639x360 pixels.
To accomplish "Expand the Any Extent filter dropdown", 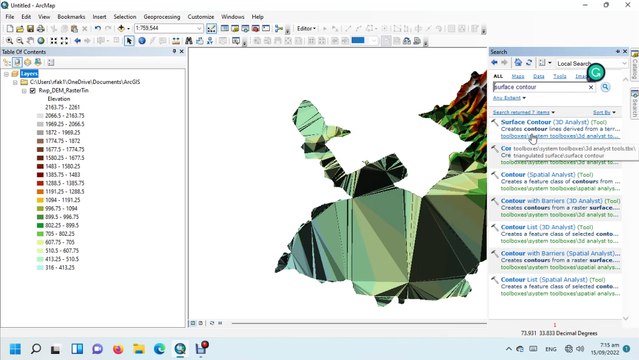I will pyautogui.click(x=509, y=98).
